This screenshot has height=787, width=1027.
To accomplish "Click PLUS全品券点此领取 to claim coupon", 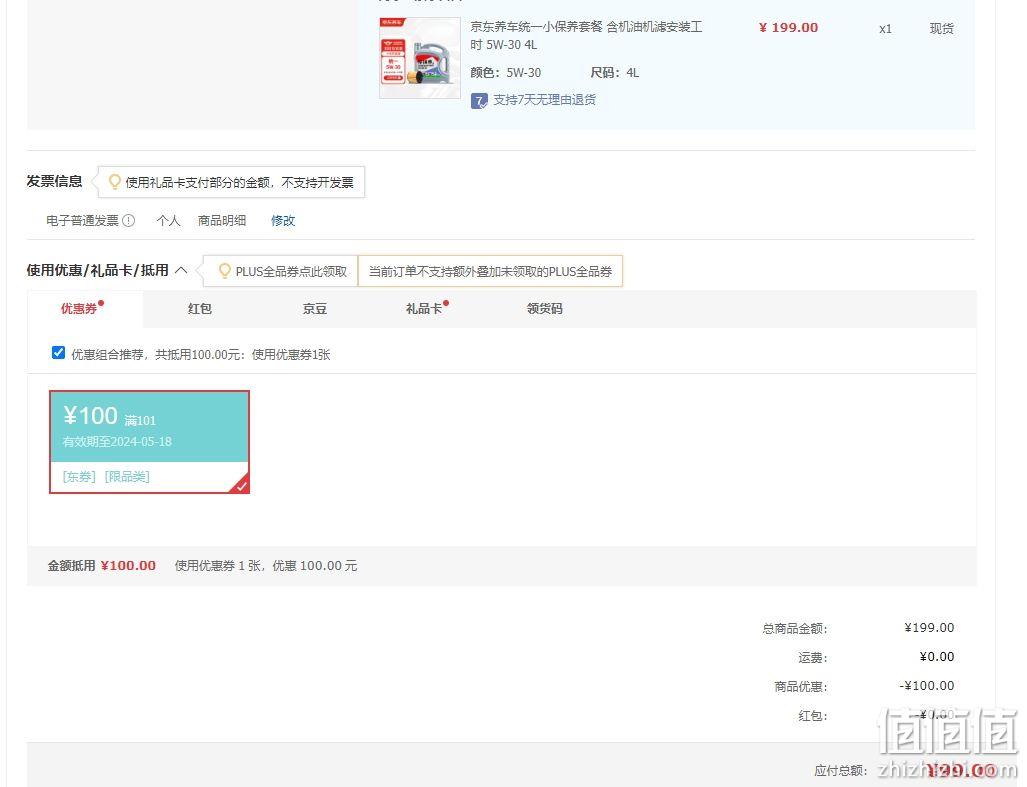I will tap(291, 271).
